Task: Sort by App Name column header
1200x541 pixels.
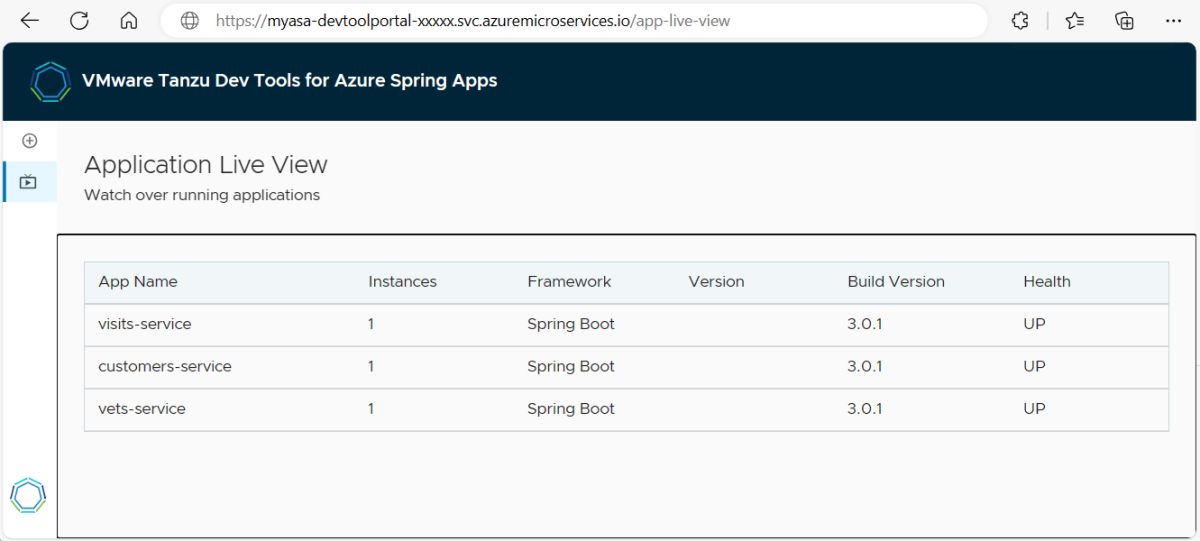Action: tap(138, 282)
